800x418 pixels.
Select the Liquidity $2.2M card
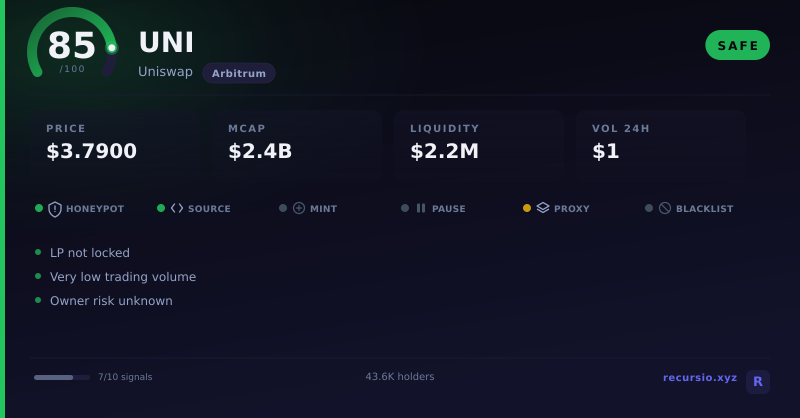[x=479, y=144]
